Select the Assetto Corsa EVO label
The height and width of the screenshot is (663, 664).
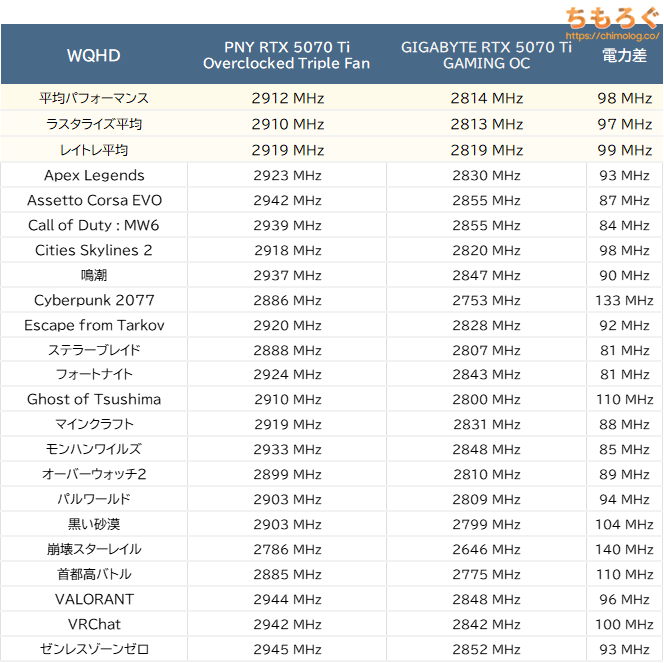coord(94,200)
